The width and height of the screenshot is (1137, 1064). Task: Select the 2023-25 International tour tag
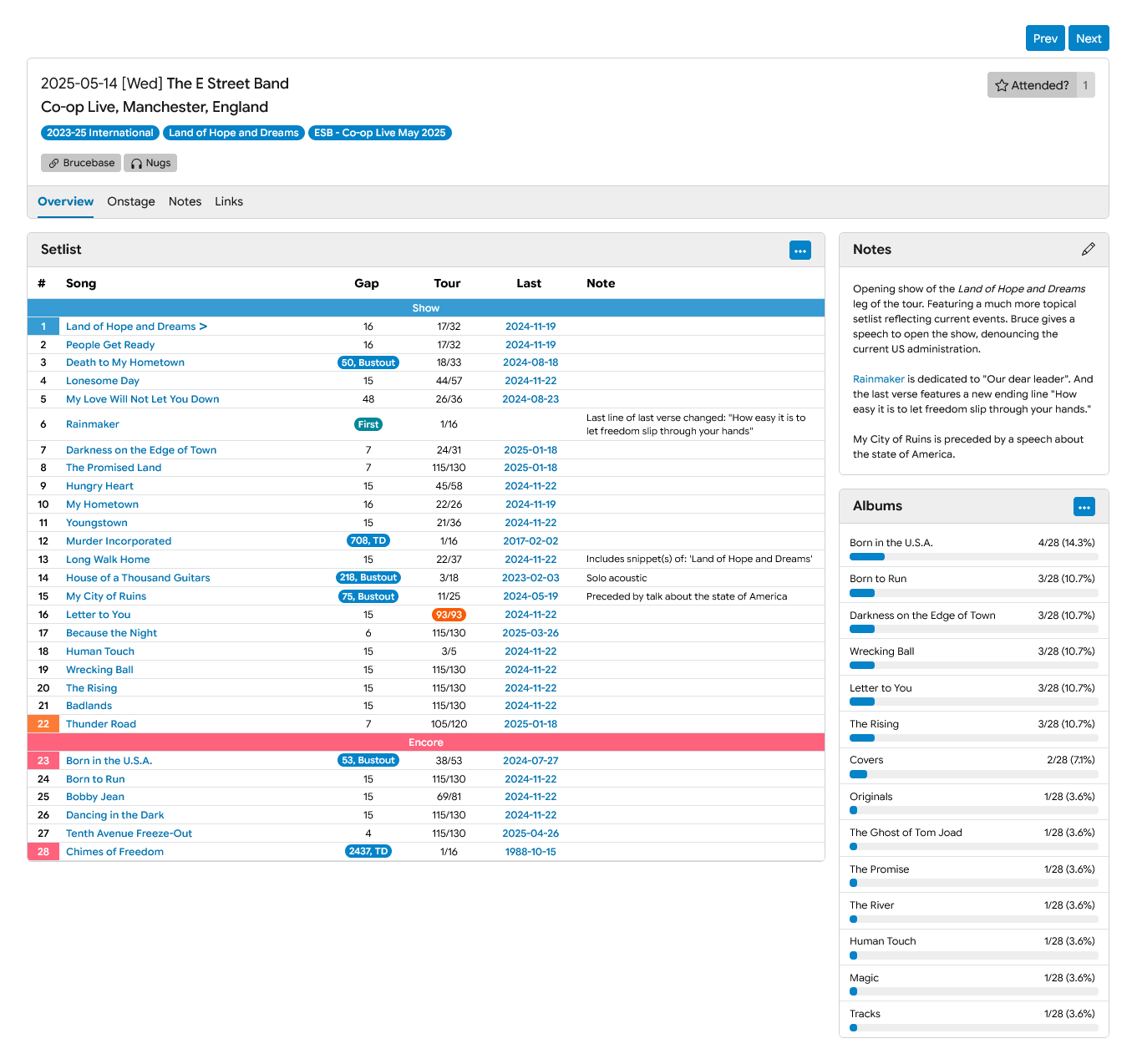coord(100,133)
